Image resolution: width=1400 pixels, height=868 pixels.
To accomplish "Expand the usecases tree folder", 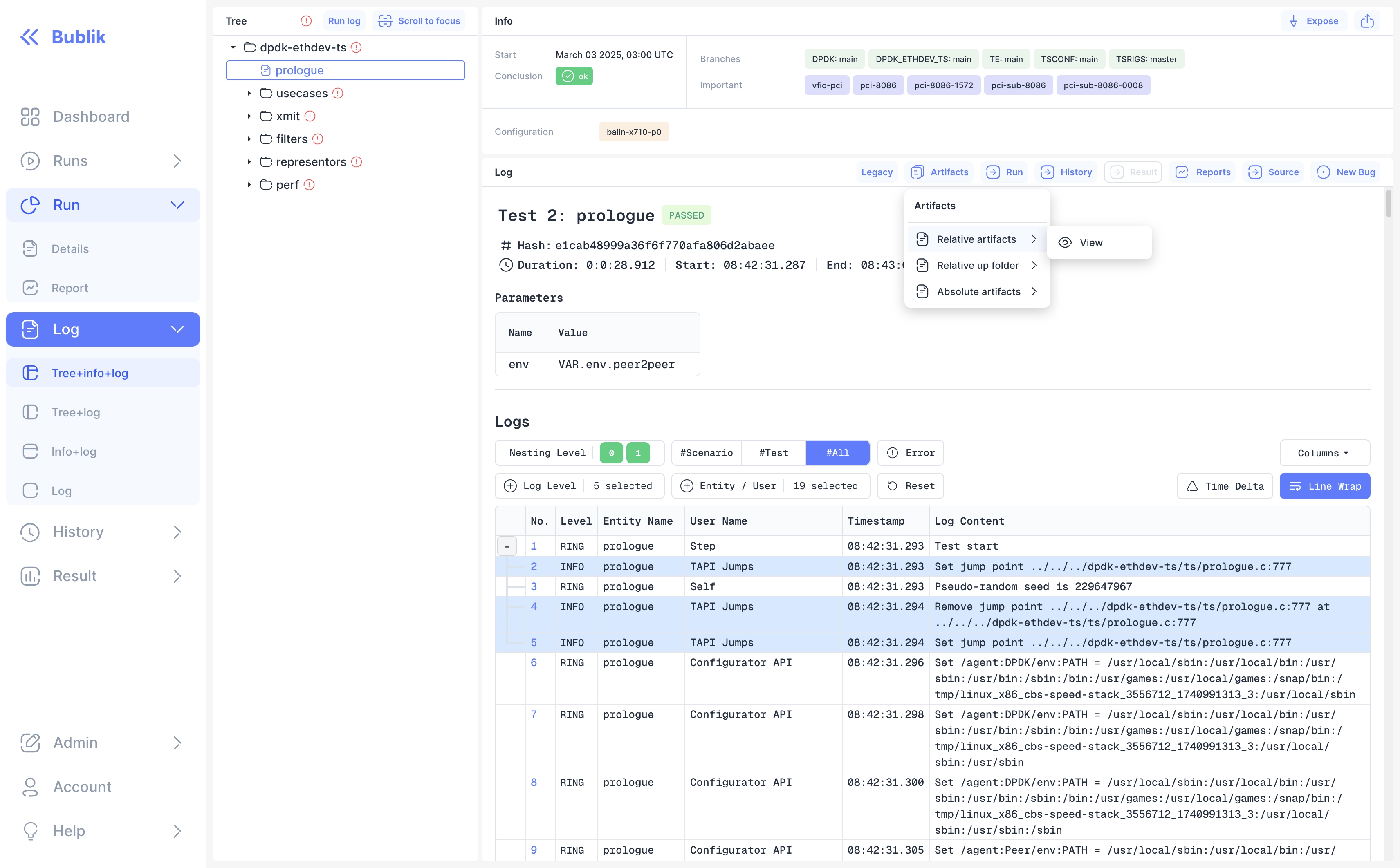I will (x=249, y=93).
